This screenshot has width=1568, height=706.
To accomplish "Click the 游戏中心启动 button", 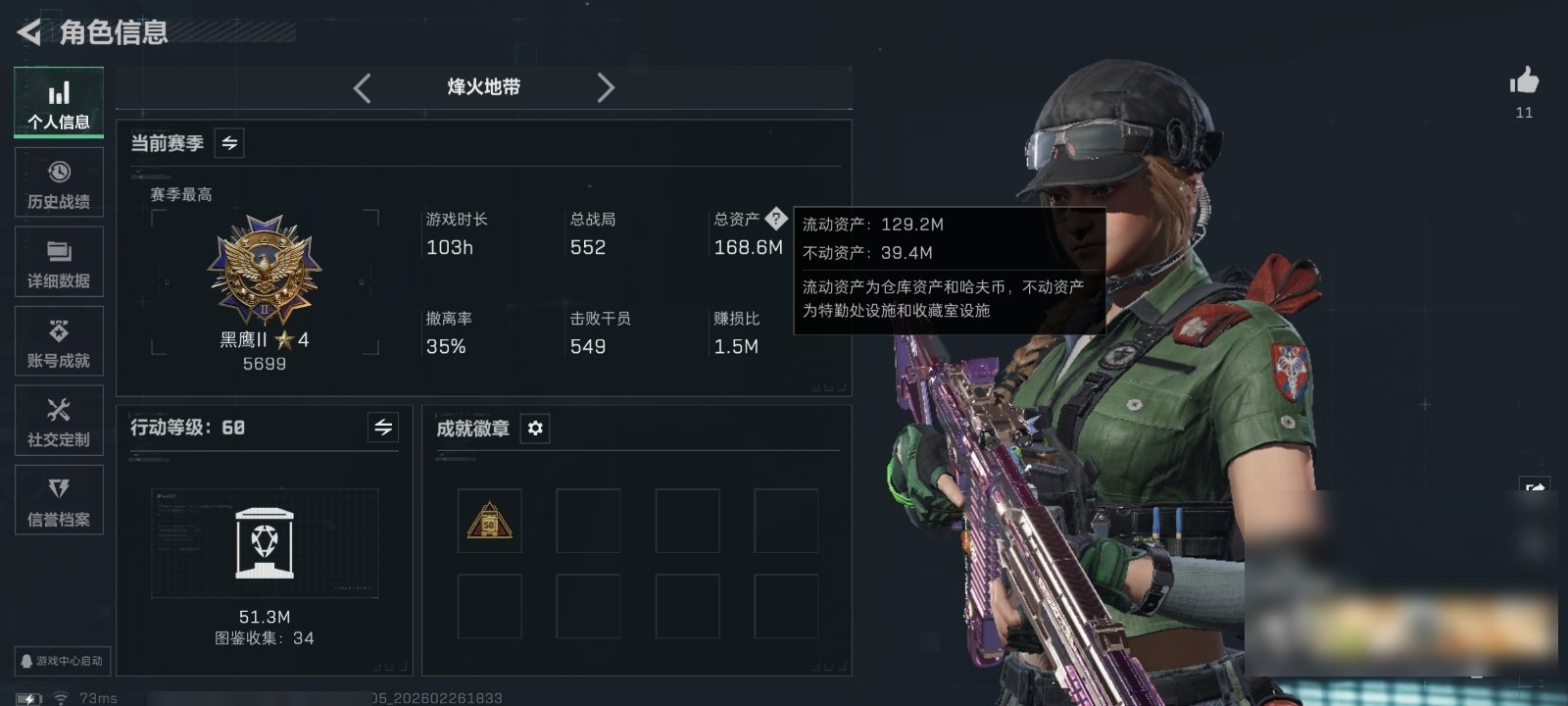I will [x=62, y=661].
